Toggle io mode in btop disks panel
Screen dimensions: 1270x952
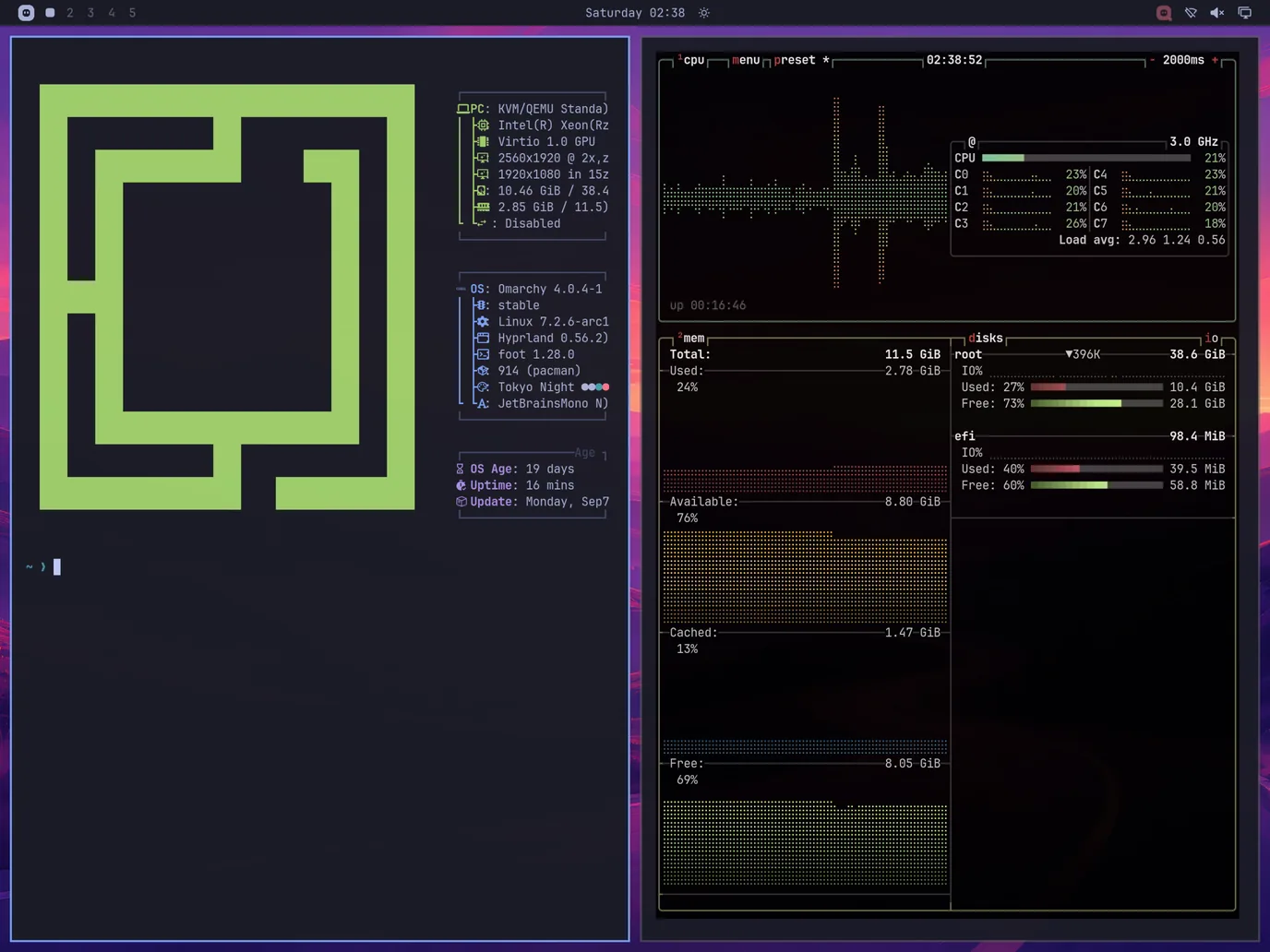click(x=1212, y=339)
